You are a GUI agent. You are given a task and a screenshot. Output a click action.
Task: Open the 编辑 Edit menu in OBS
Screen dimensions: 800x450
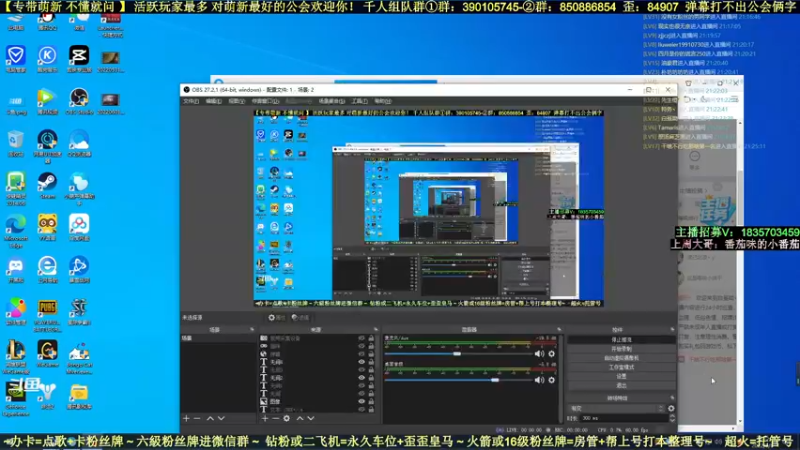[213, 102]
